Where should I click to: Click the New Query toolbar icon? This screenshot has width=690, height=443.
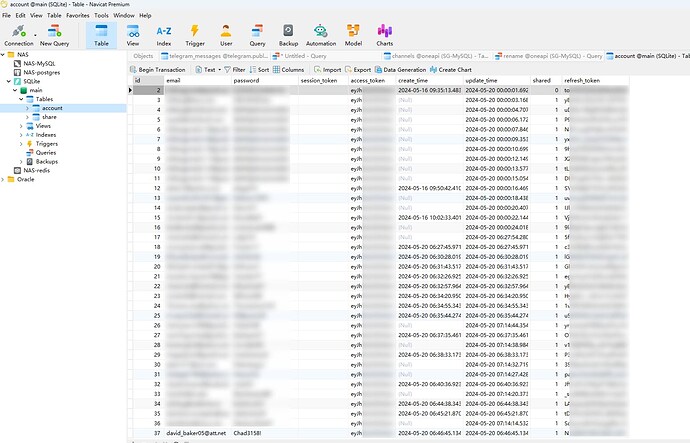pos(55,35)
